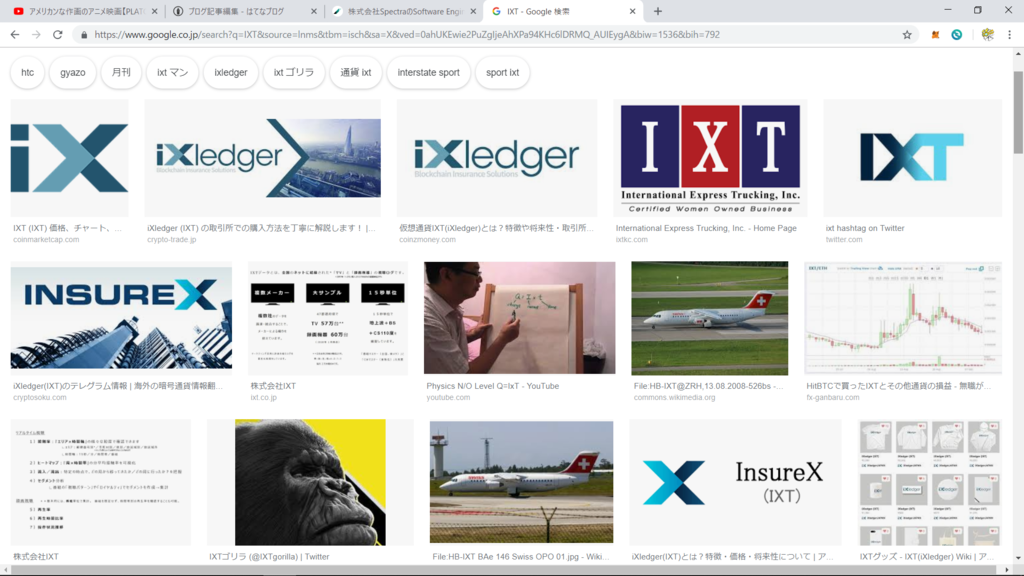This screenshot has width=1024, height=576.
Task: Open 株式会社IXT slide with three black headers
Action: coord(328,319)
